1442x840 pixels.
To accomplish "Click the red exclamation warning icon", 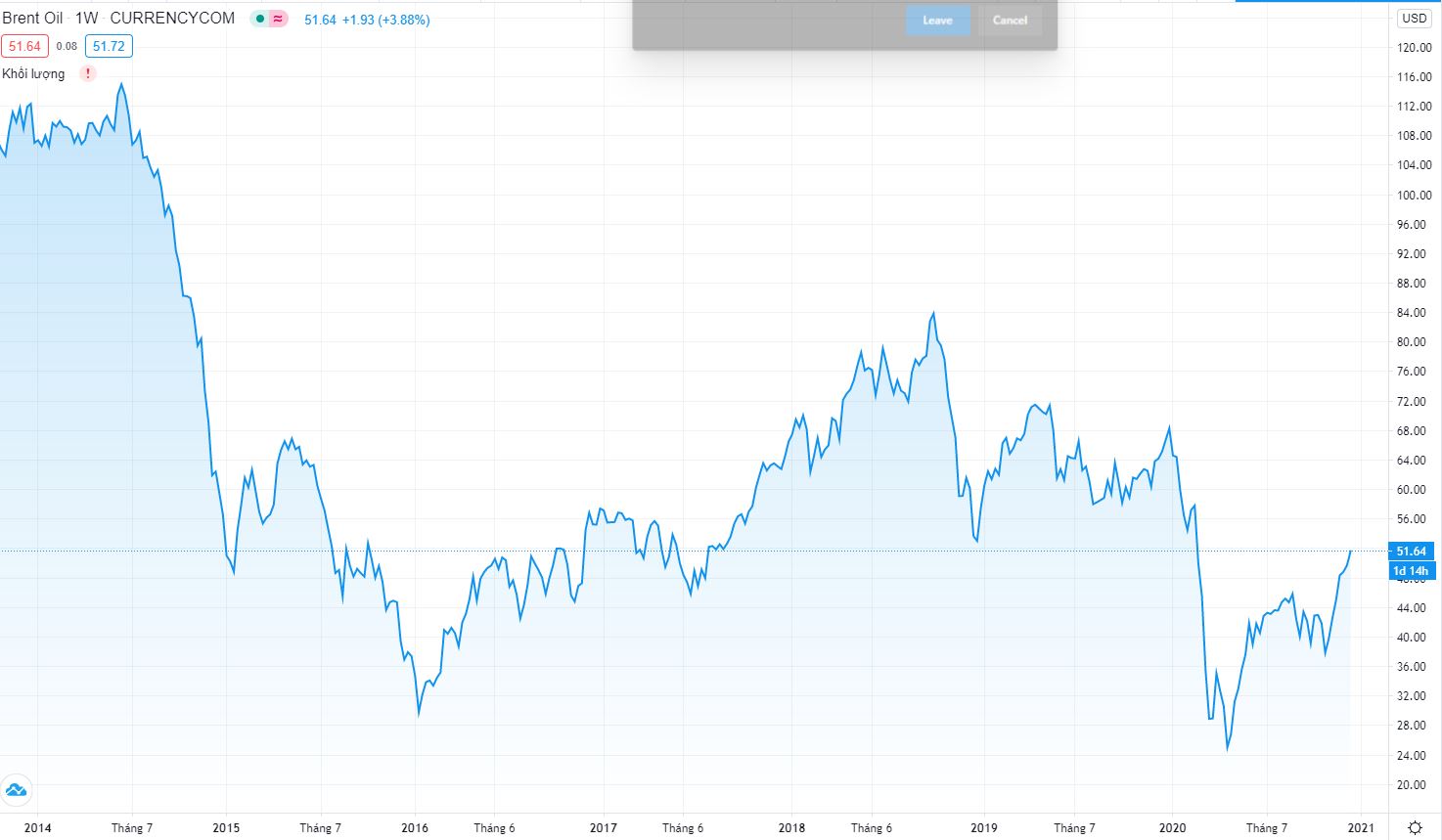I will (x=88, y=73).
